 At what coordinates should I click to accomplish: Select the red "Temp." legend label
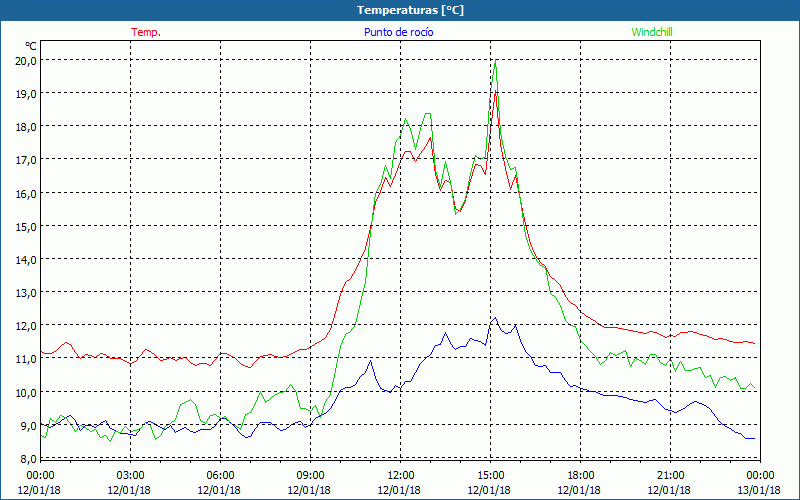[x=146, y=32]
